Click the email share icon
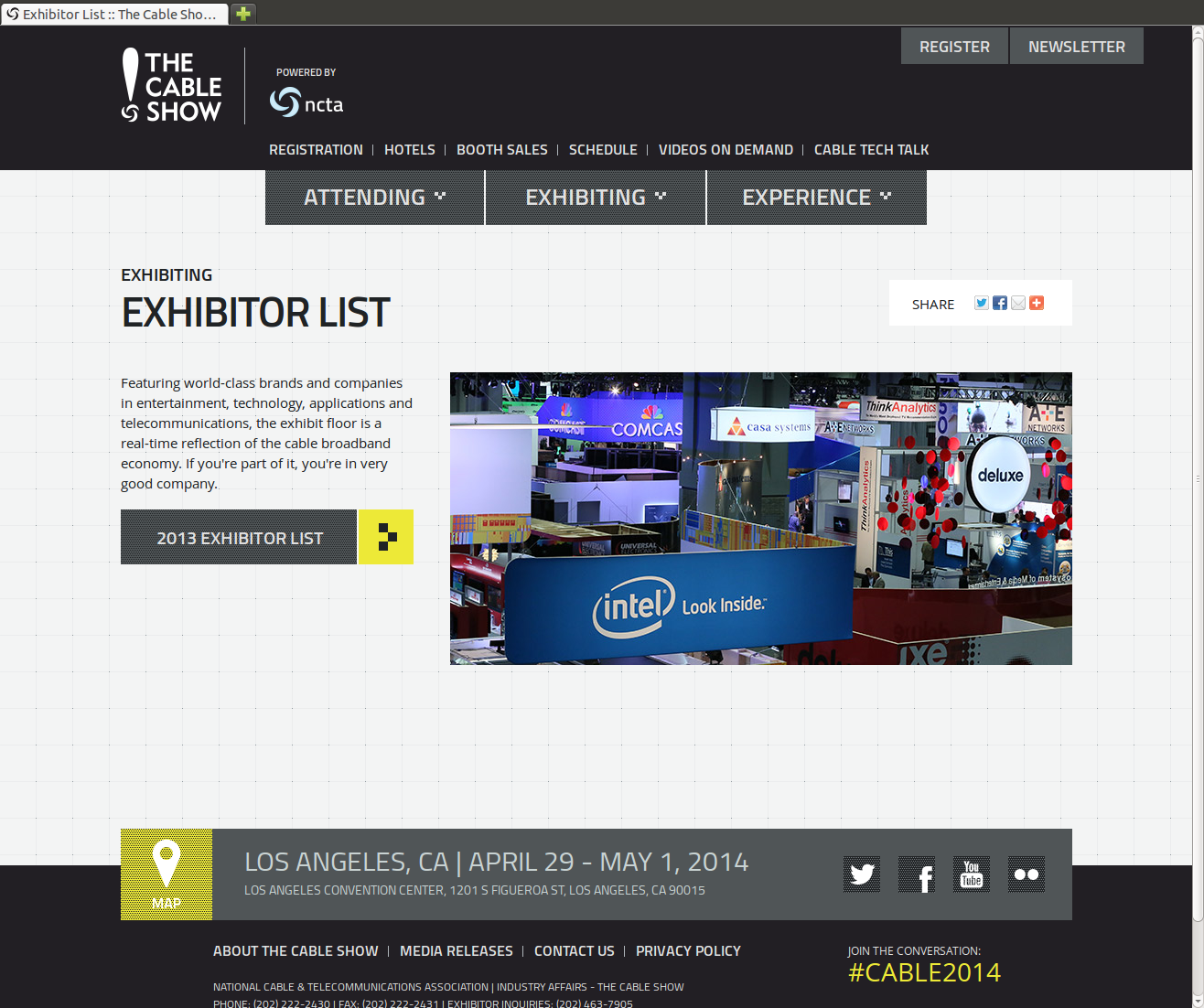The width and height of the screenshot is (1204, 1008). click(x=1018, y=303)
